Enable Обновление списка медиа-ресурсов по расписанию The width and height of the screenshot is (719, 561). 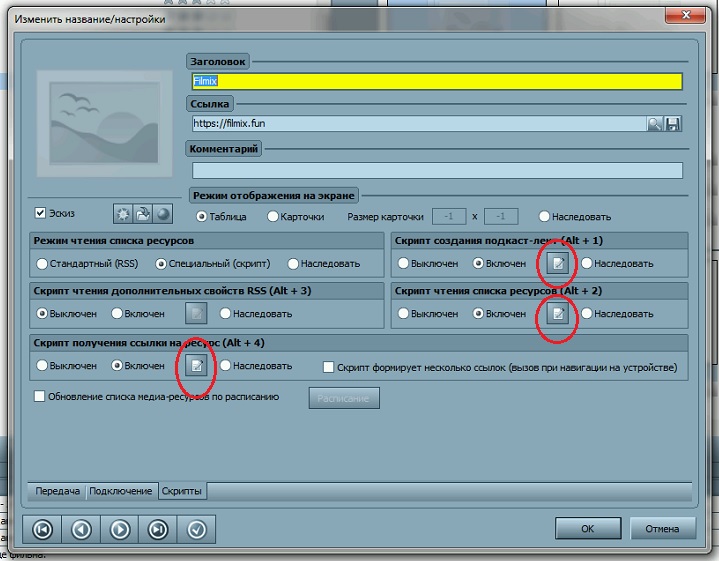click(41, 397)
